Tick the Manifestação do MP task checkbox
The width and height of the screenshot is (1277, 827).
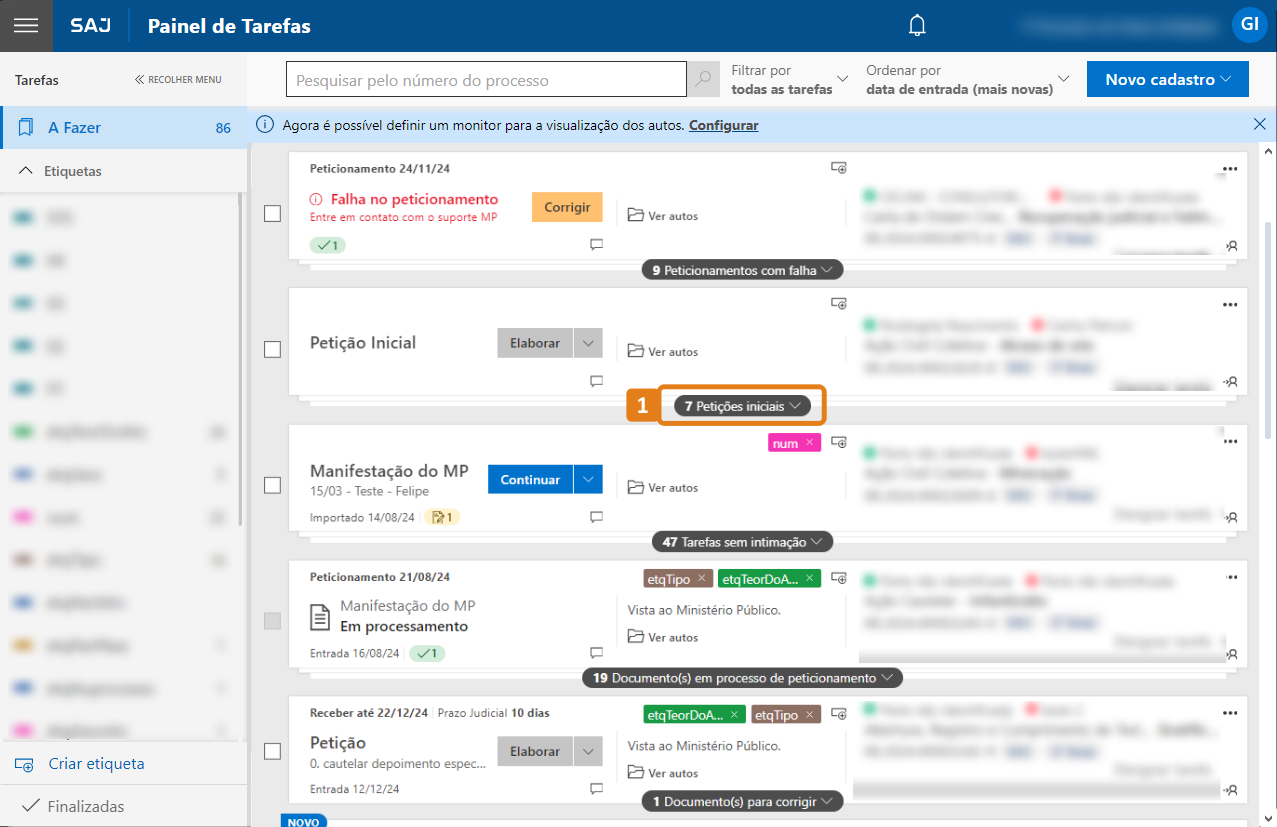point(272,485)
